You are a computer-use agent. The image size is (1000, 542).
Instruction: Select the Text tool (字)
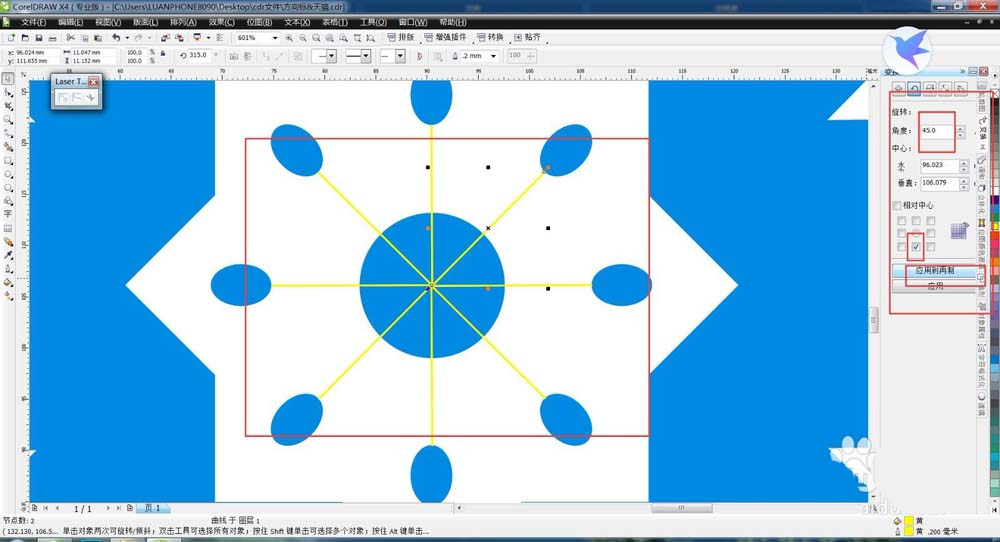click(8, 214)
